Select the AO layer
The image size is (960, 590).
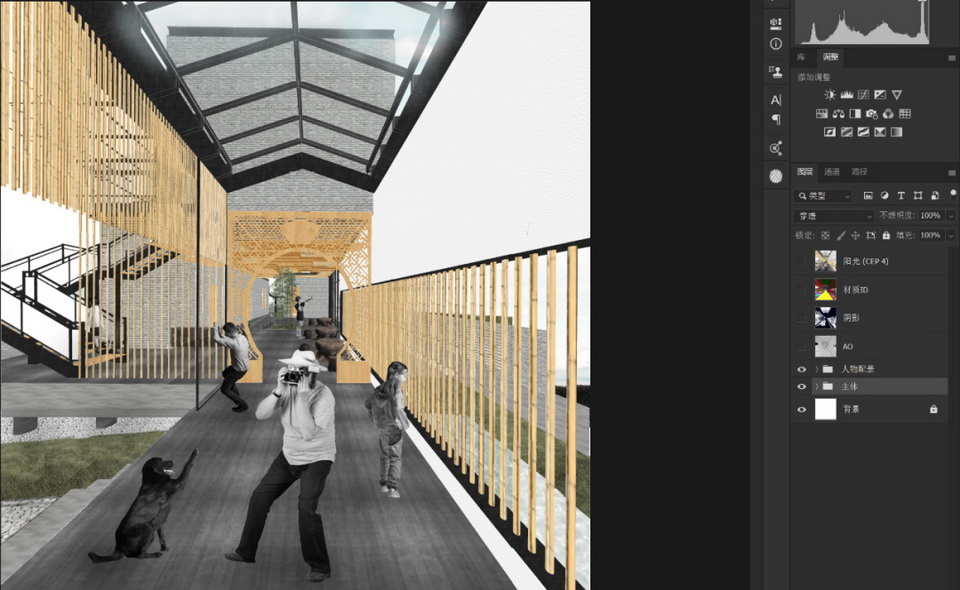(848, 346)
